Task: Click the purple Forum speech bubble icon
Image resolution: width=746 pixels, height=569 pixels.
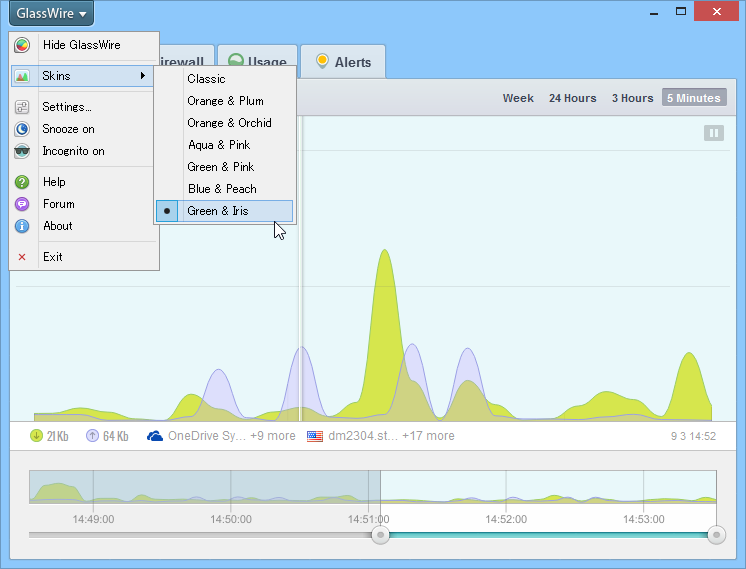Action: pos(22,204)
